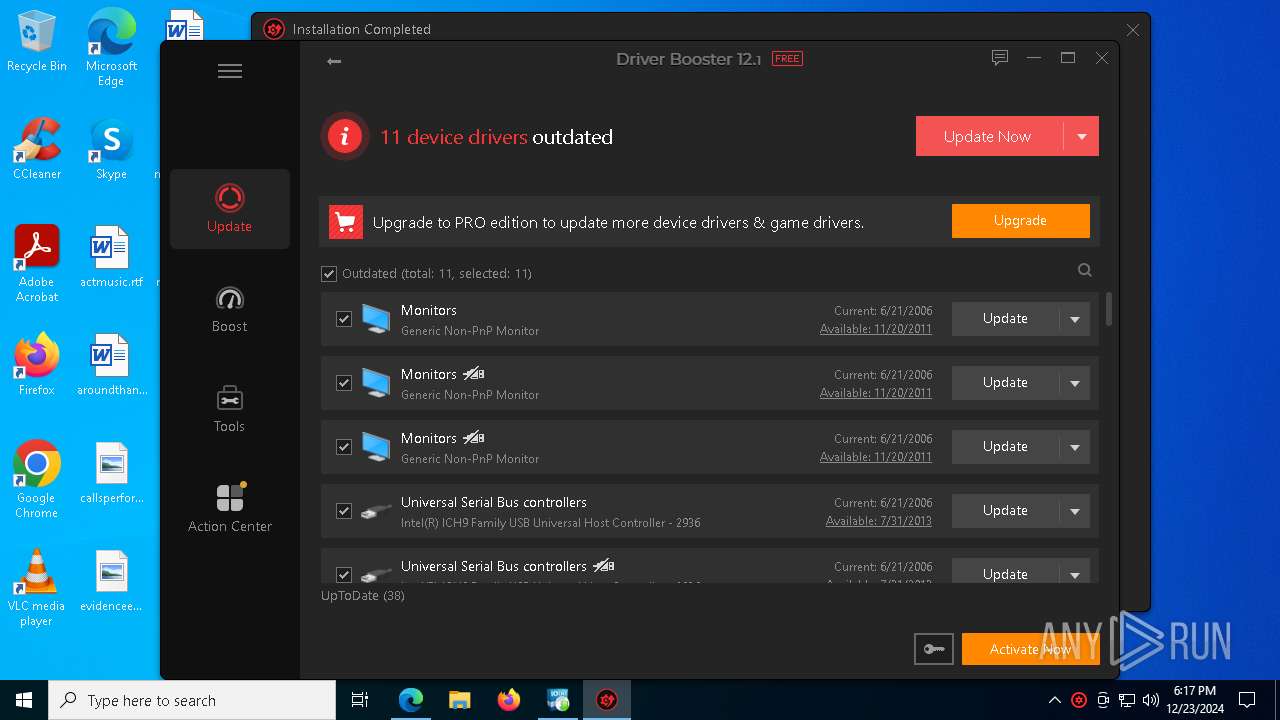The image size is (1280, 720).
Task: Click USB icon of ICH9 controller 2936 row
Action: click(x=376, y=511)
